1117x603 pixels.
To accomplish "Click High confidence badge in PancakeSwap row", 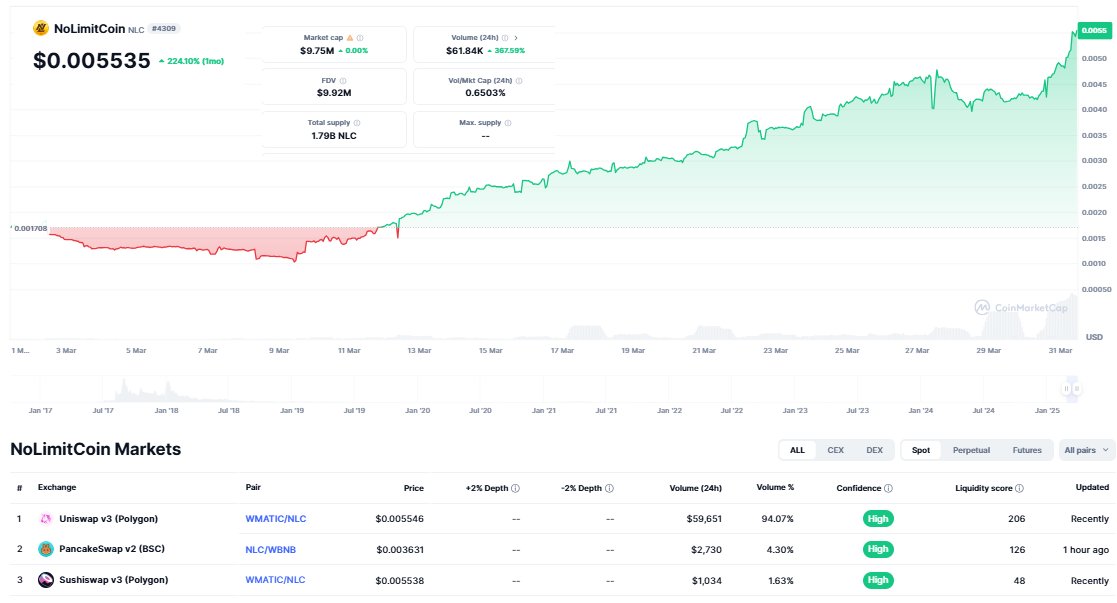I will pos(878,549).
